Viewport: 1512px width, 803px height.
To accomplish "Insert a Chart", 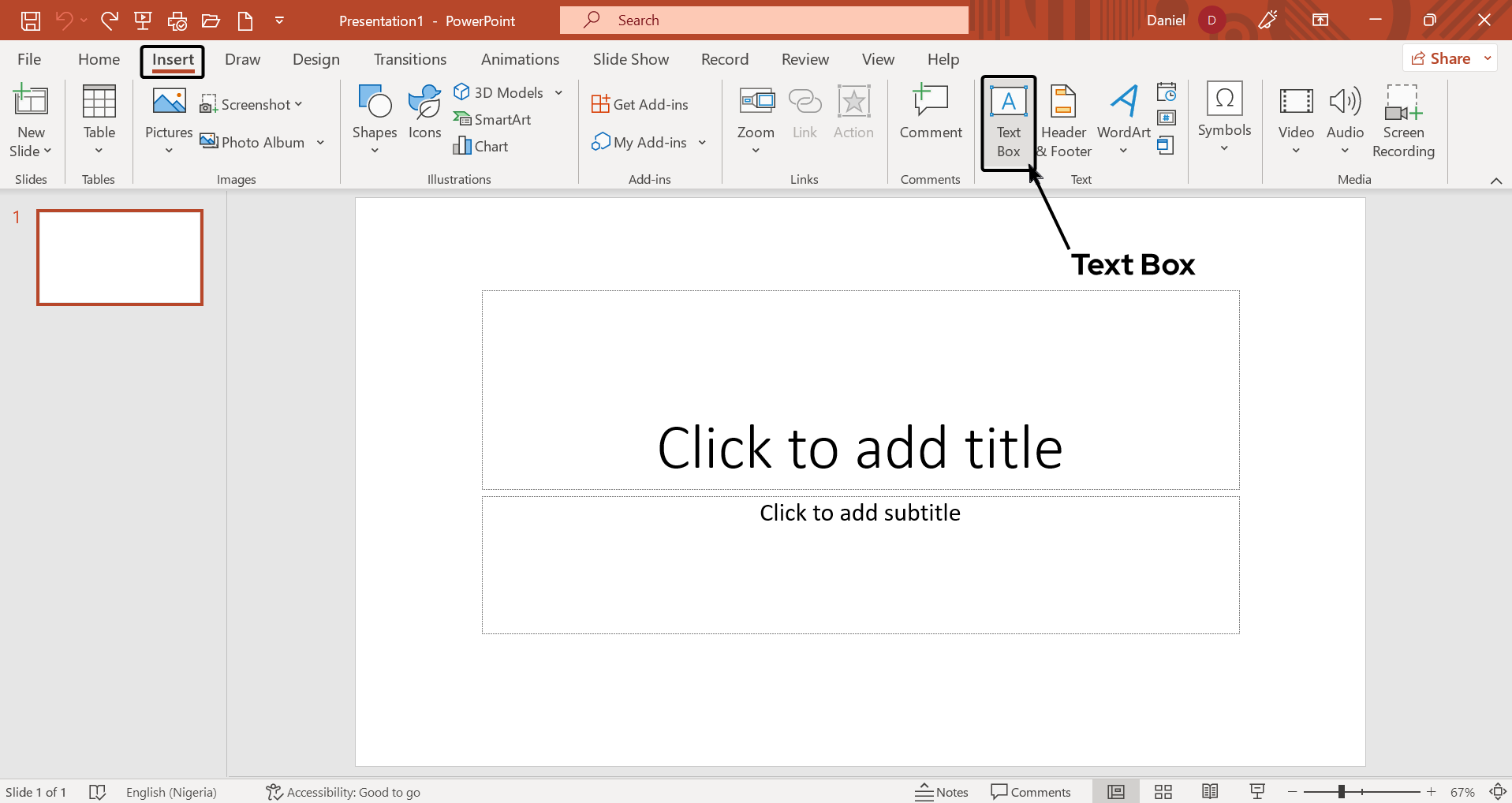I will pos(481,145).
